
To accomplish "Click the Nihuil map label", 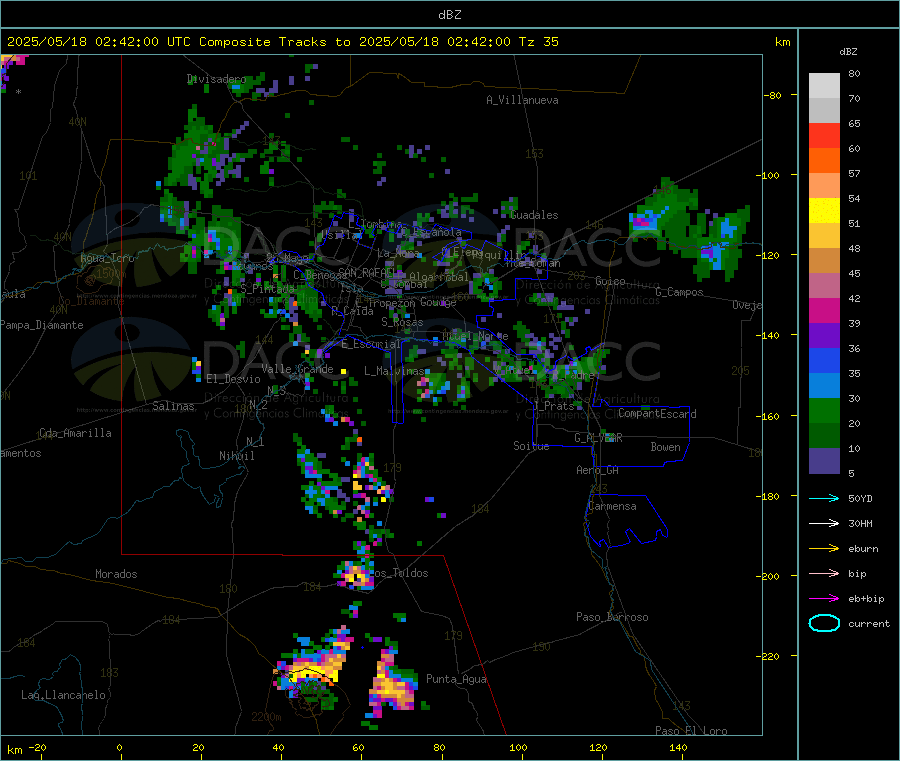I will pyautogui.click(x=236, y=456).
